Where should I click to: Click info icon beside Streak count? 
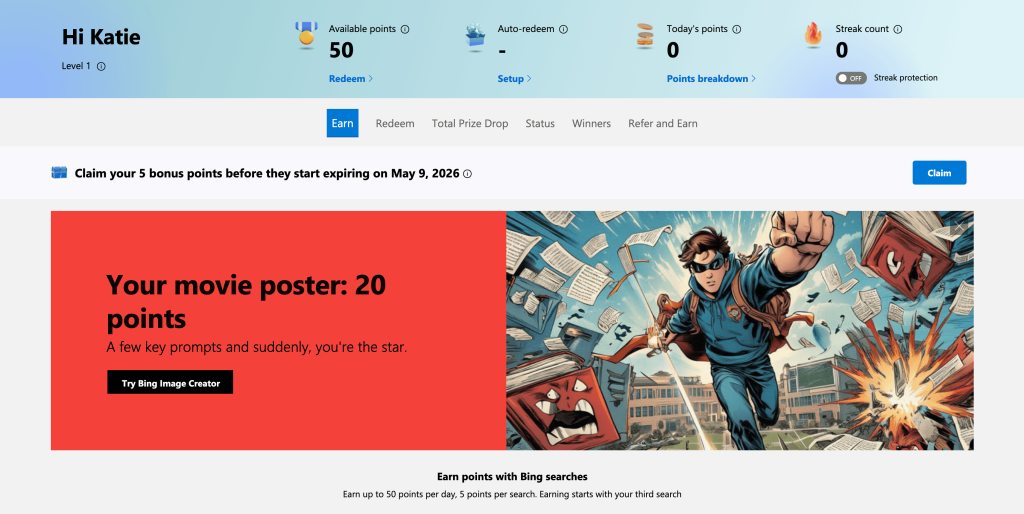point(897,30)
